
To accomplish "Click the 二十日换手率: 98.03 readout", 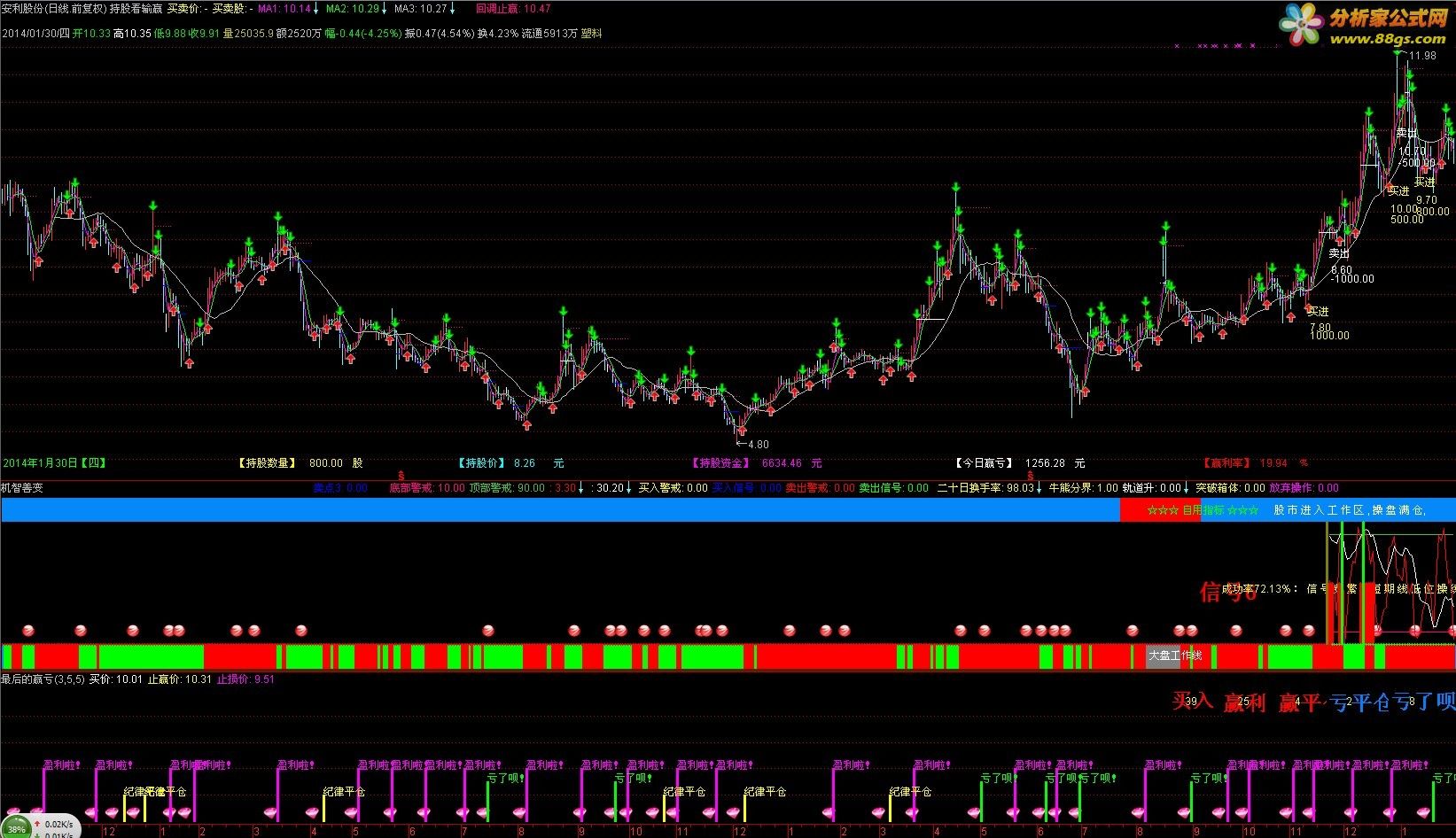I will point(985,488).
